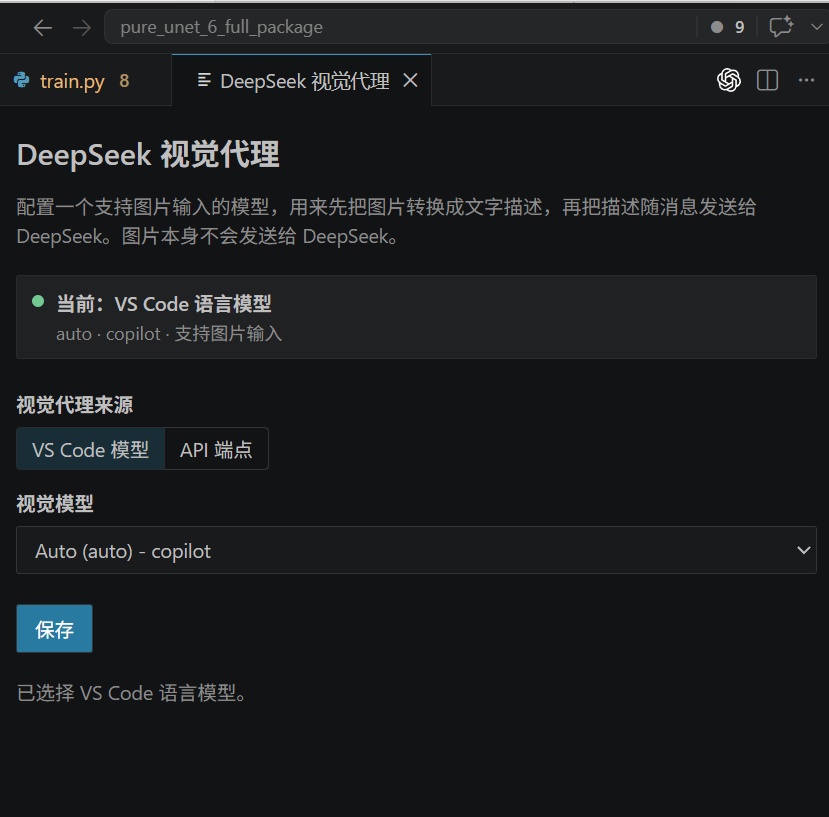The height and width of the screenshot is (817, 829).
Task: Click the text "auto · copilot · 支持图片输入"
Action: point(169,334)
